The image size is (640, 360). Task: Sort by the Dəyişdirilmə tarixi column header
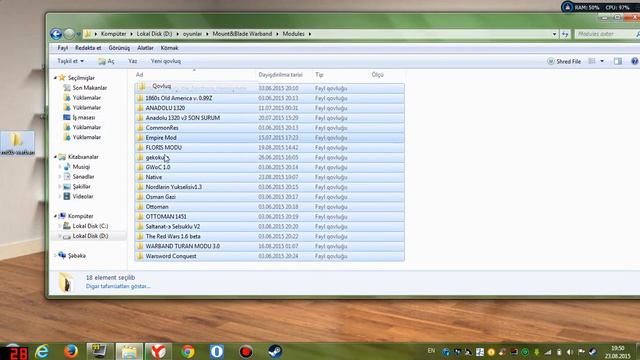pos(283,75)
